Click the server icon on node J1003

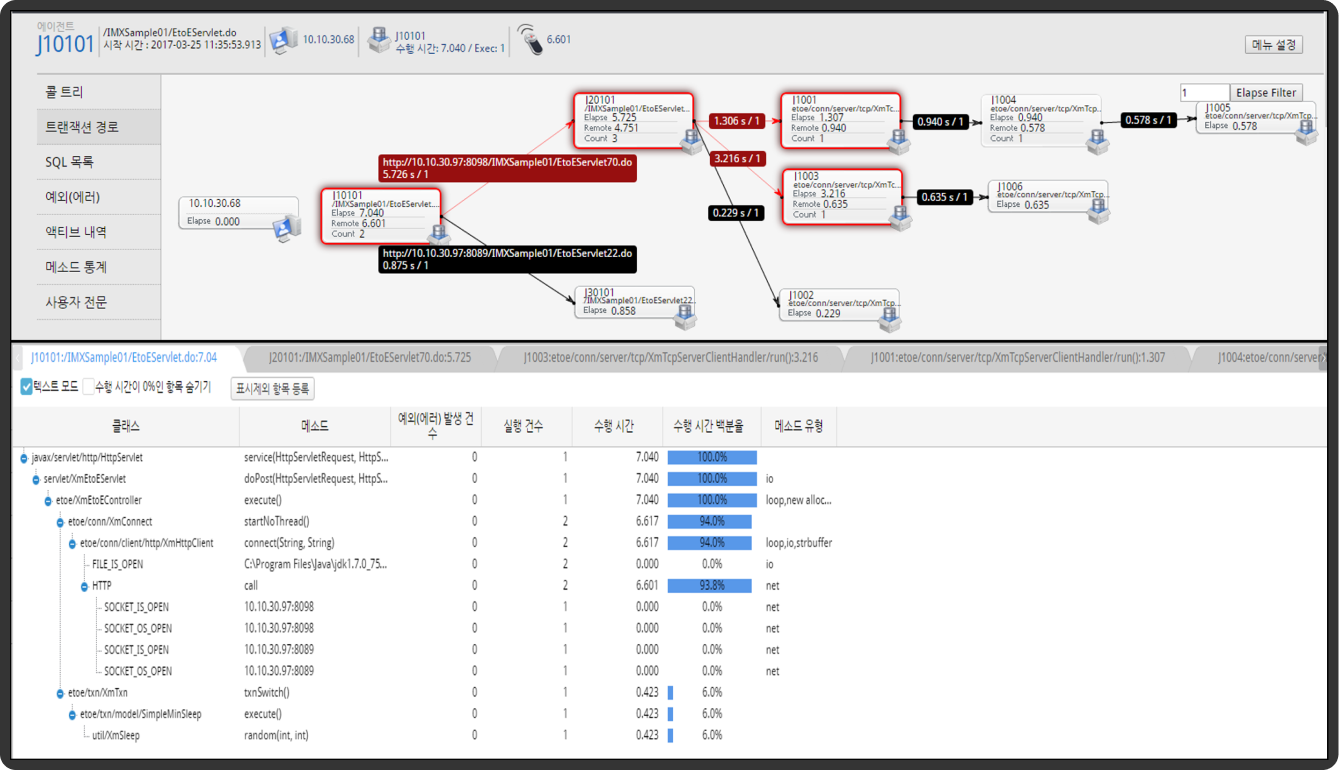coord(899,217)
